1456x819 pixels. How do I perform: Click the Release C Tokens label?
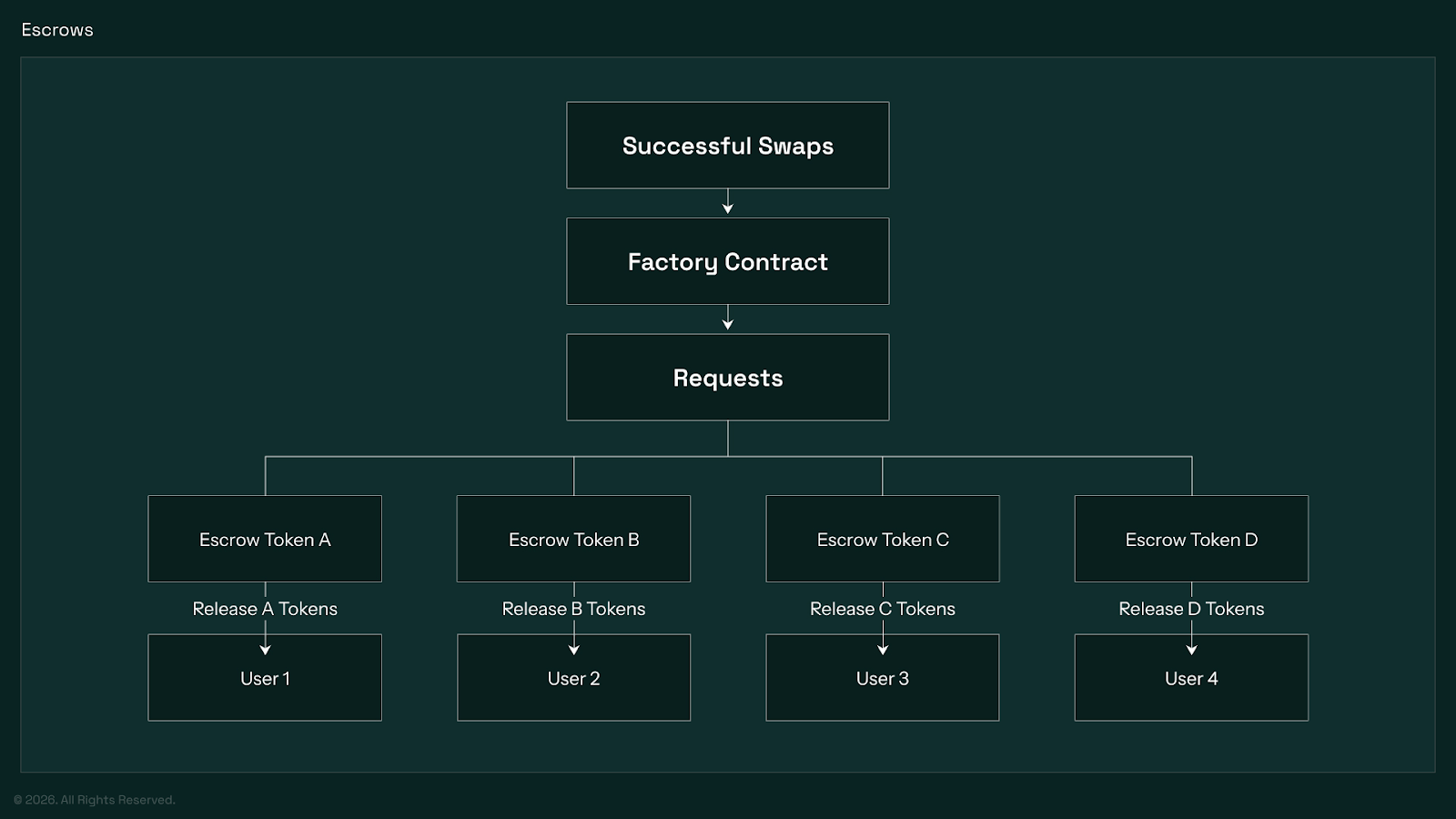(x=882, y=609)
